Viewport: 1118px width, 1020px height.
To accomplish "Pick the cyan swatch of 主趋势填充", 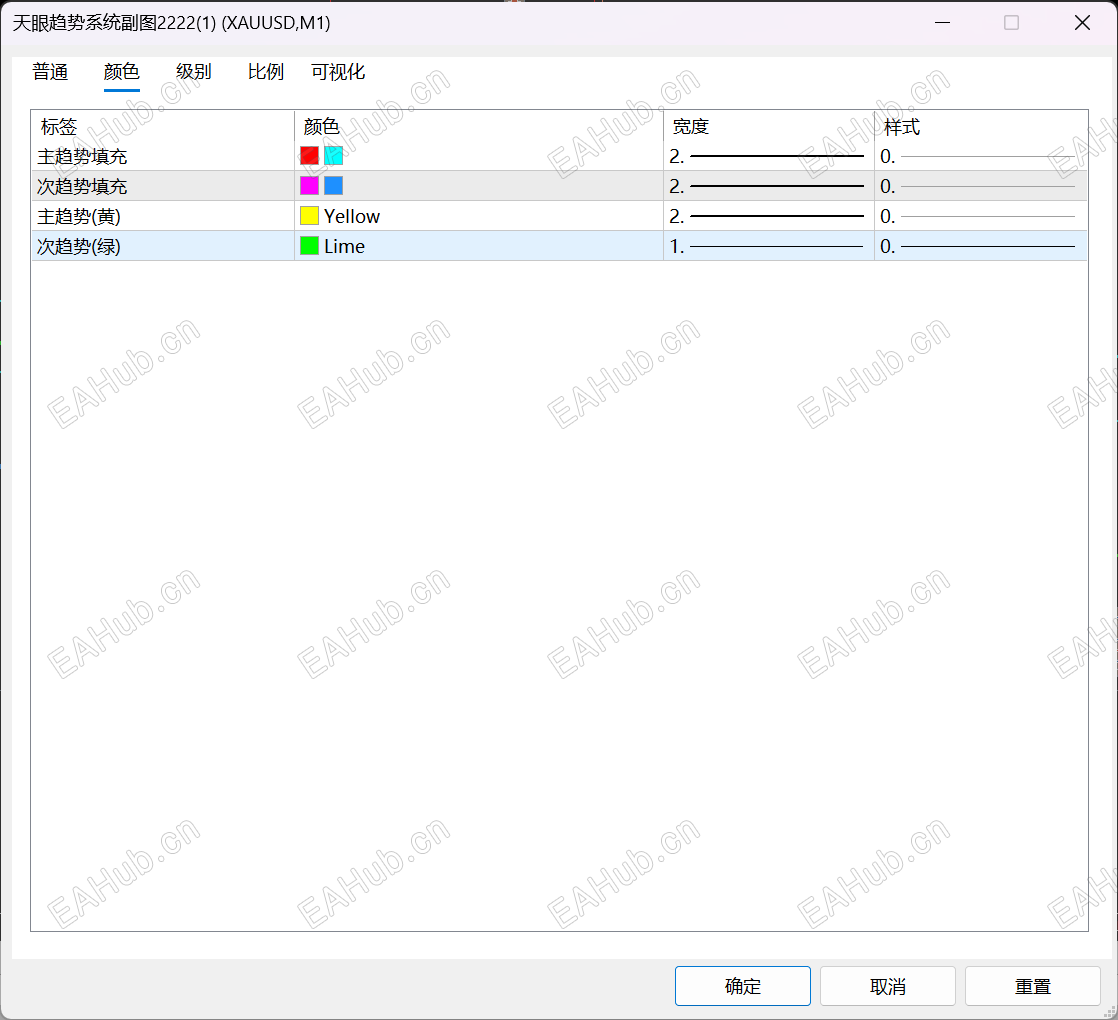I will [334, 155].
